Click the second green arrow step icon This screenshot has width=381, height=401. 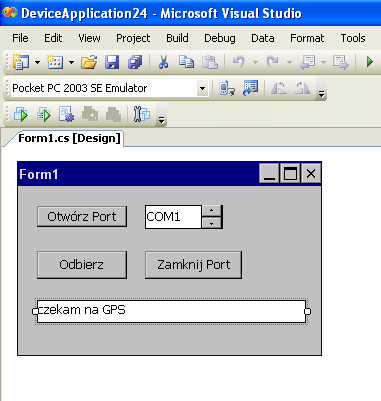(44, 115)
